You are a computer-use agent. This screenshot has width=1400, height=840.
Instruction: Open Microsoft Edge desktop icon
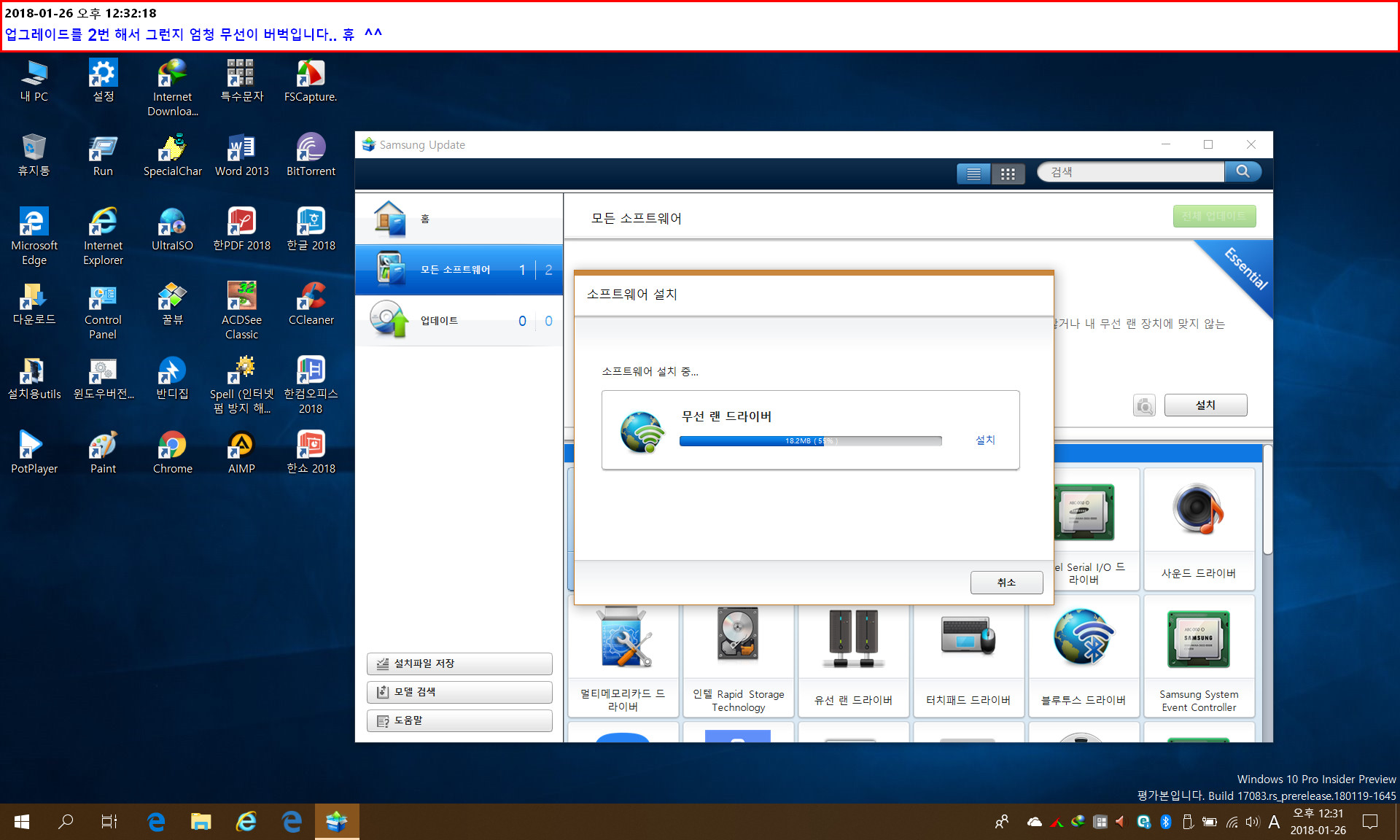click(34, 236)
